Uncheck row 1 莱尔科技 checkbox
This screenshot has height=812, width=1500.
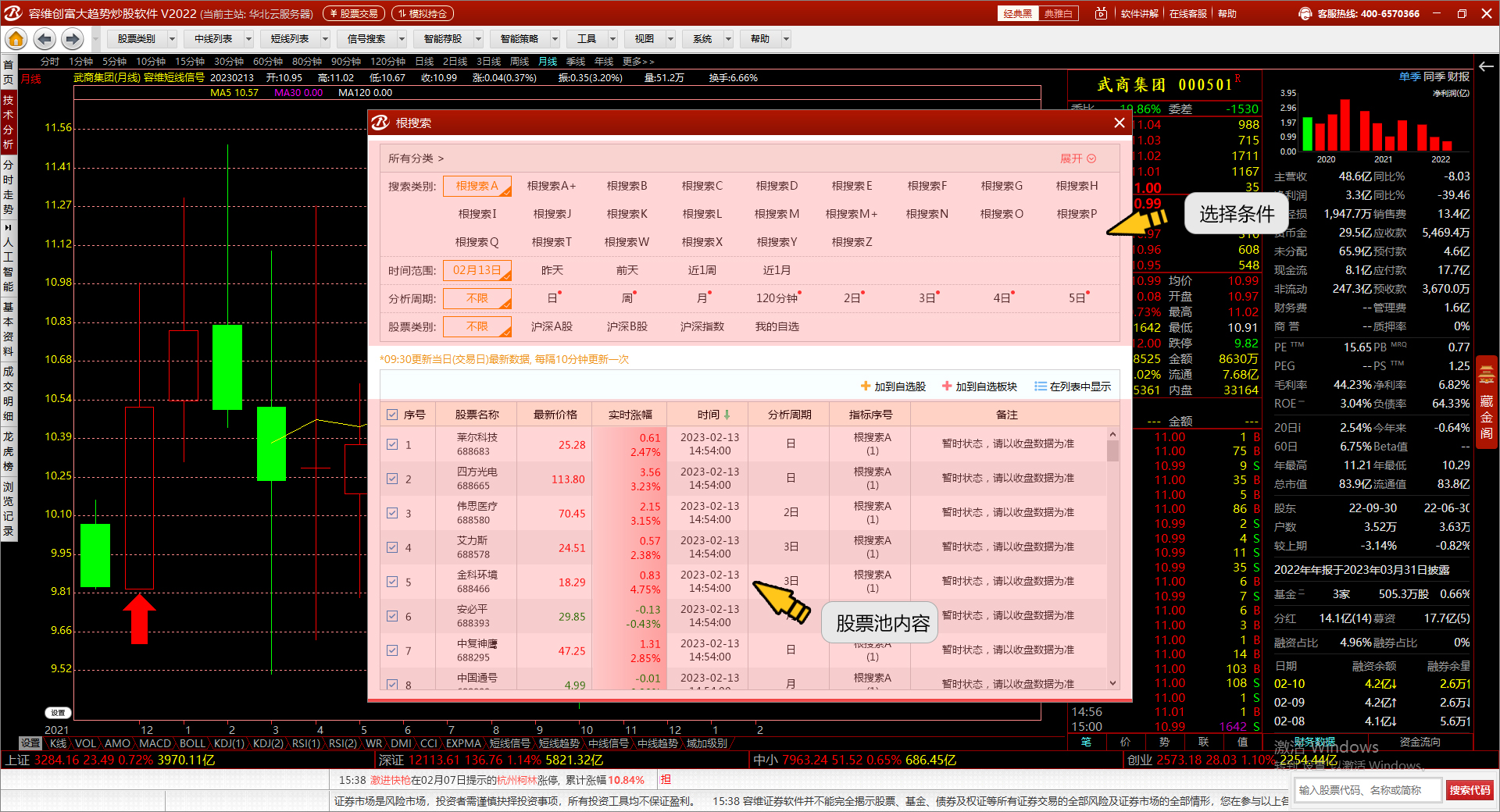[x=392, y=444]
